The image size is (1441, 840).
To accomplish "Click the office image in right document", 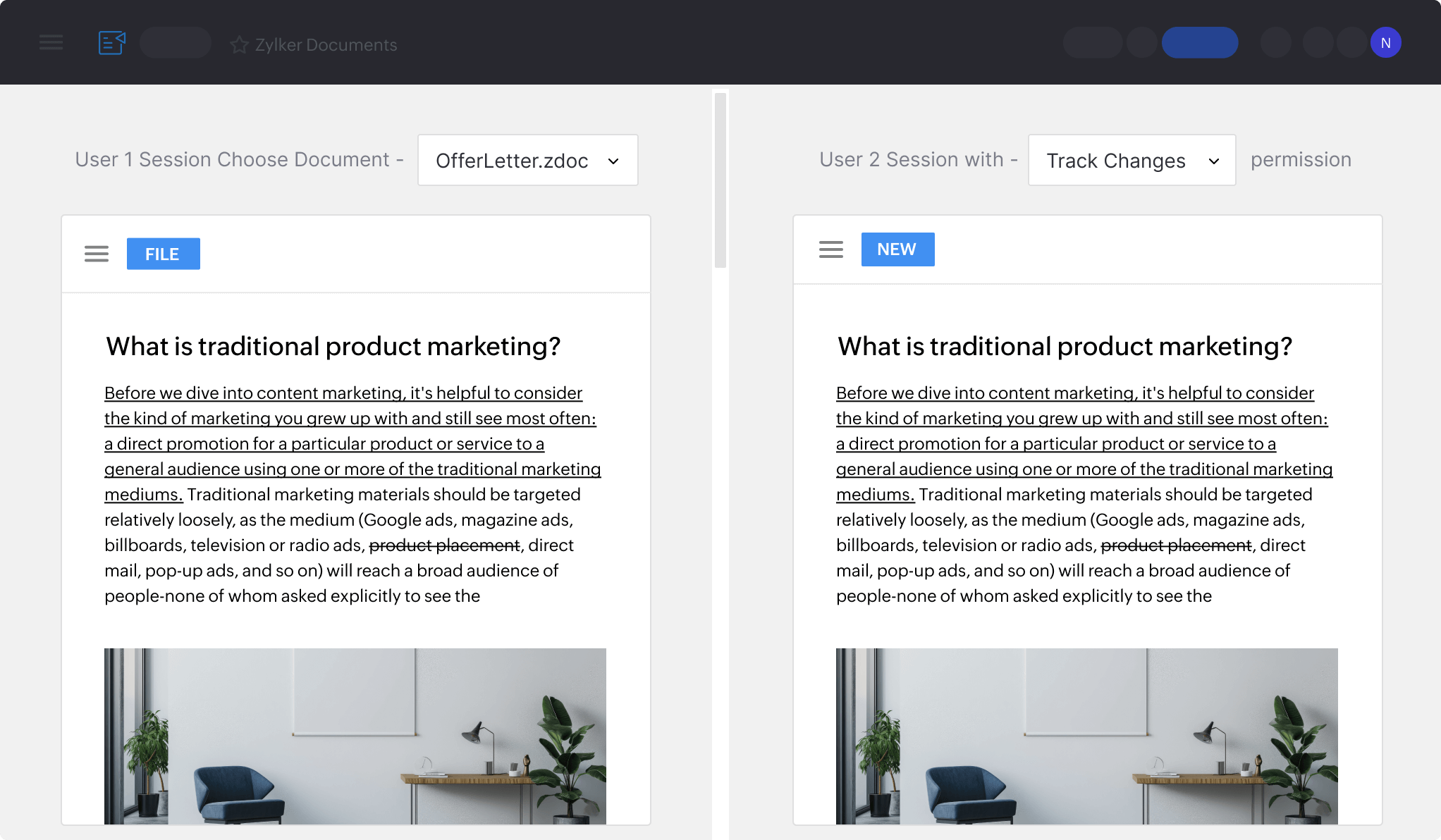I will point(1086,736).
